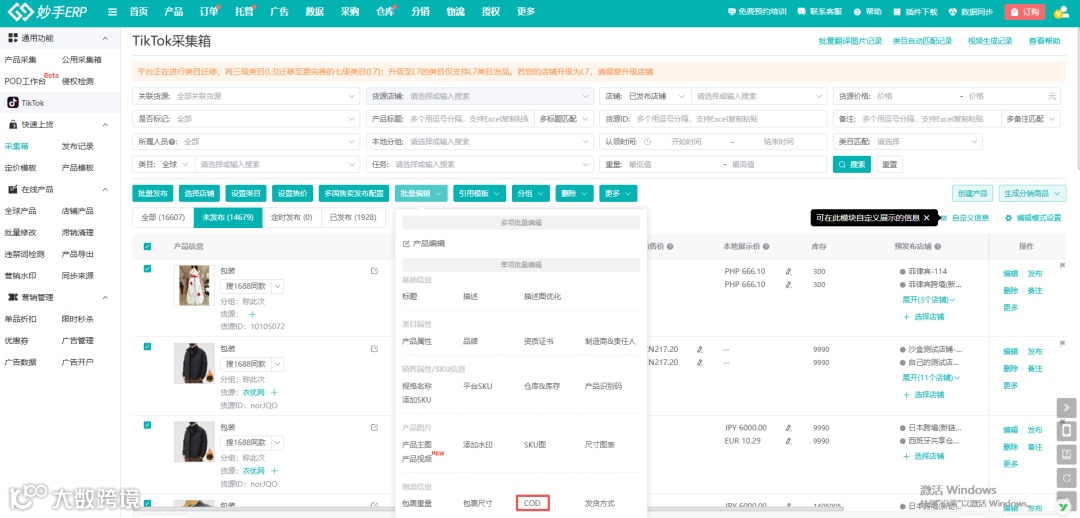Click the first product thumbnail image
1080x518 pixels.
tap(193, 286)
